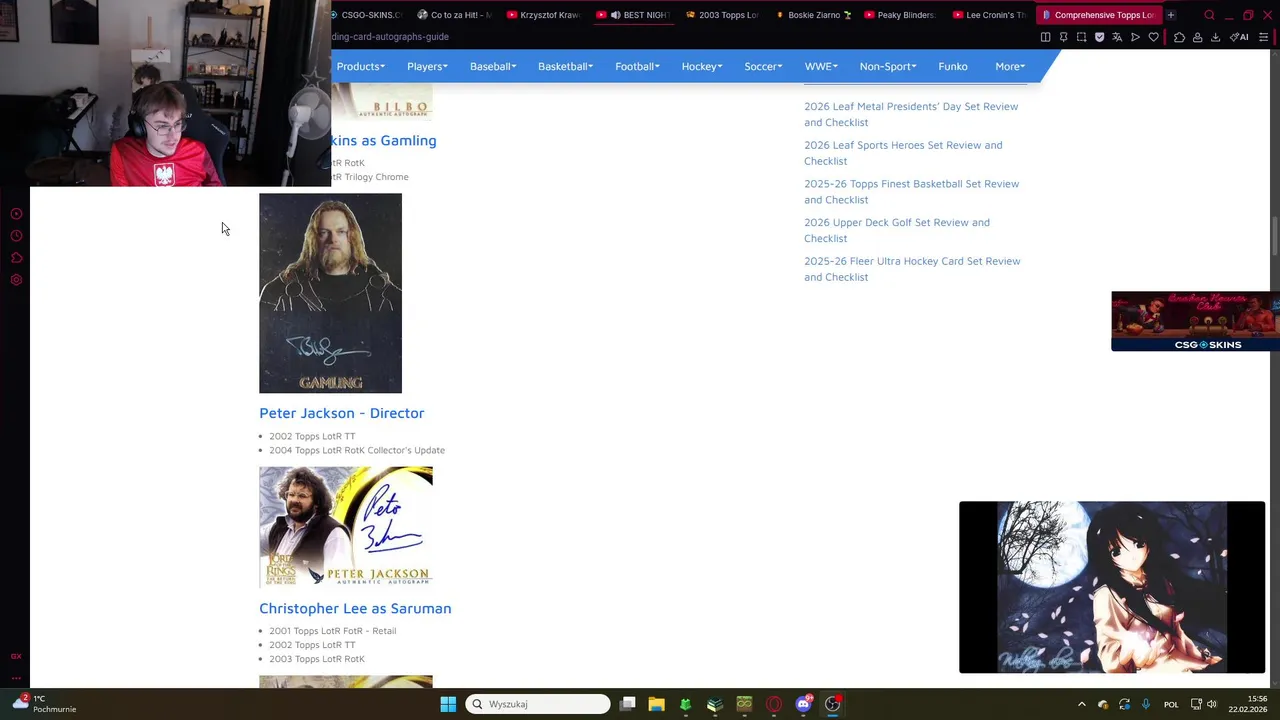
Task: Switch to CSGO-SKINS browser tab
Action: [367, 15]
